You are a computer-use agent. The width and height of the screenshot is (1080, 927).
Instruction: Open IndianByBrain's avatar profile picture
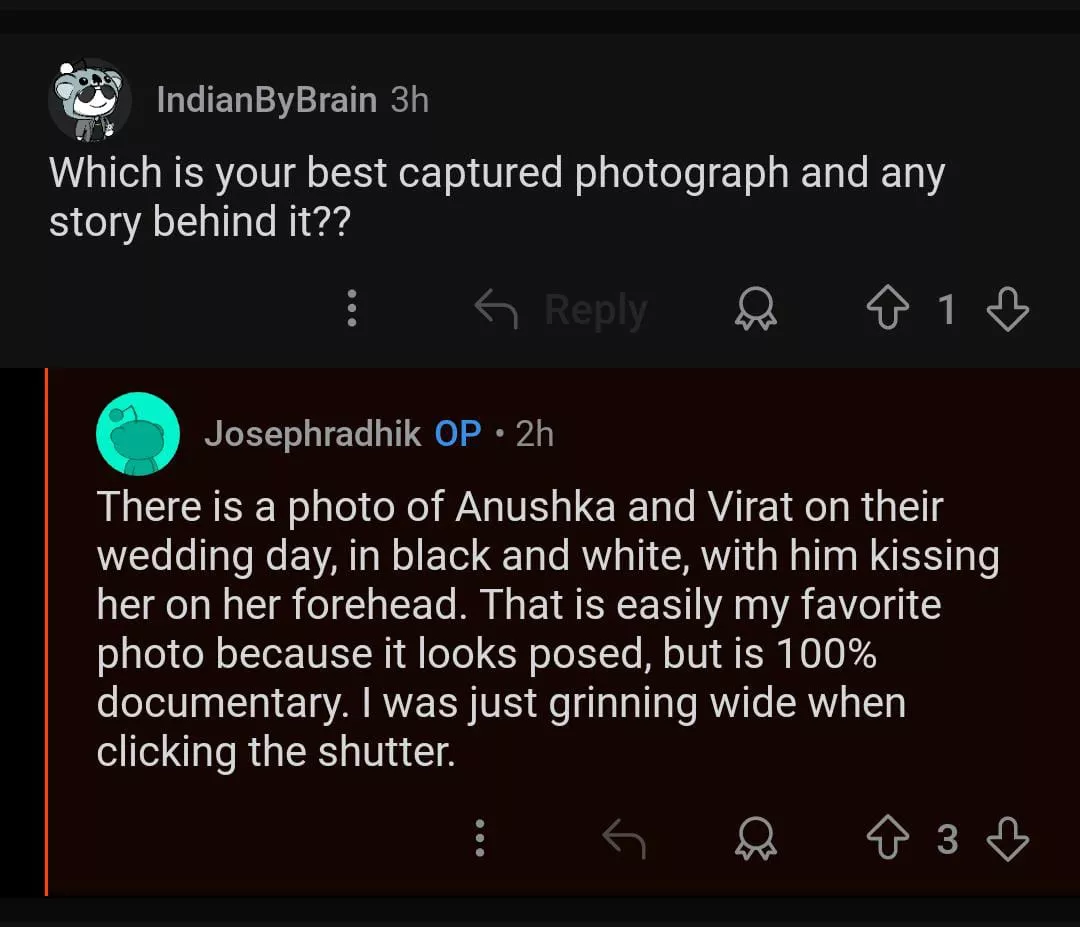pos(90,100)
